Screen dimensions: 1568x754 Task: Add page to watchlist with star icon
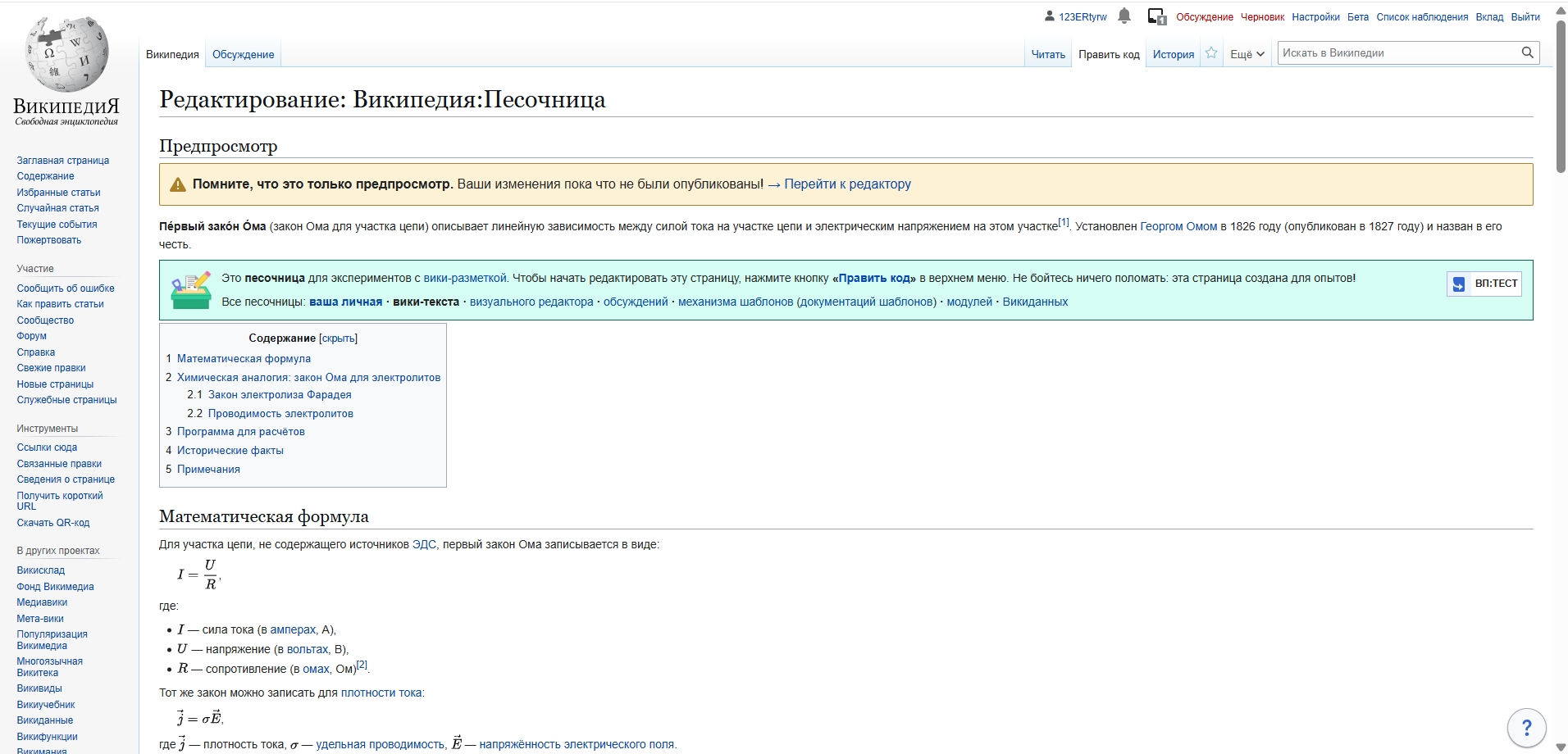[1211, 53]
